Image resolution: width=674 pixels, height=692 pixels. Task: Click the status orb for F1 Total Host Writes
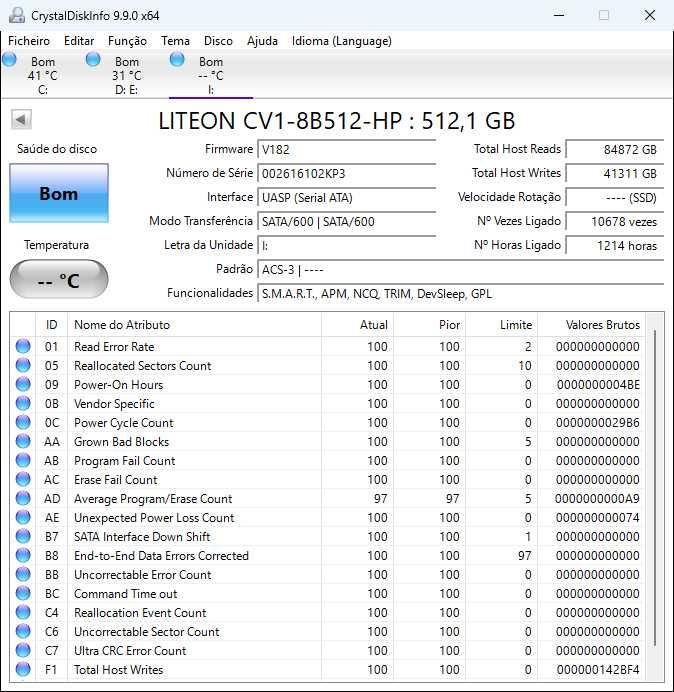click(23, 669)
